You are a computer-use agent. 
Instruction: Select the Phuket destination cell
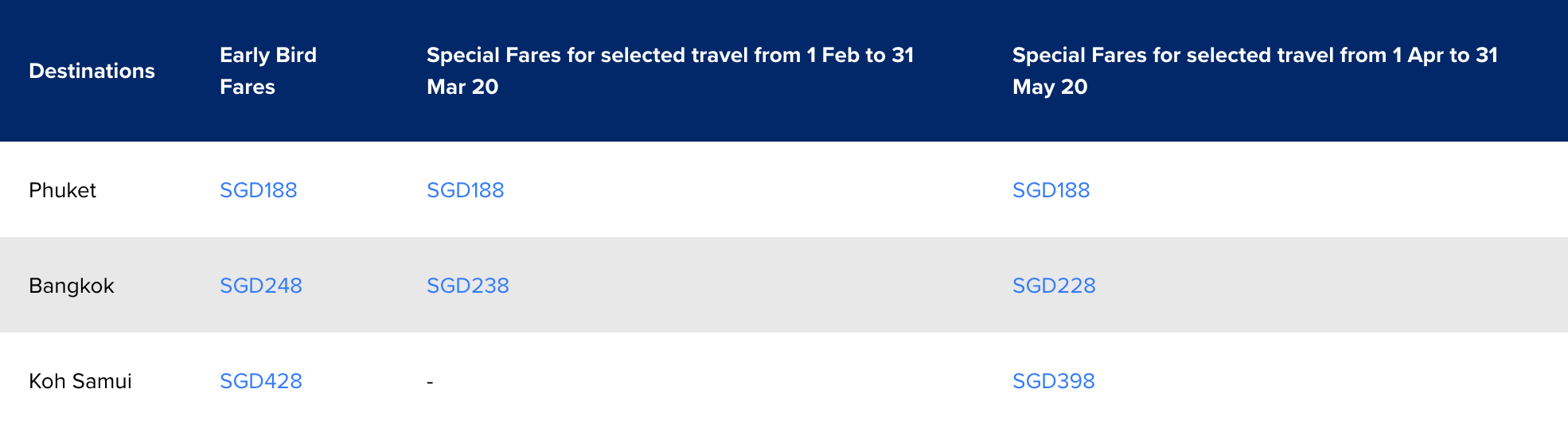point(62,190)
